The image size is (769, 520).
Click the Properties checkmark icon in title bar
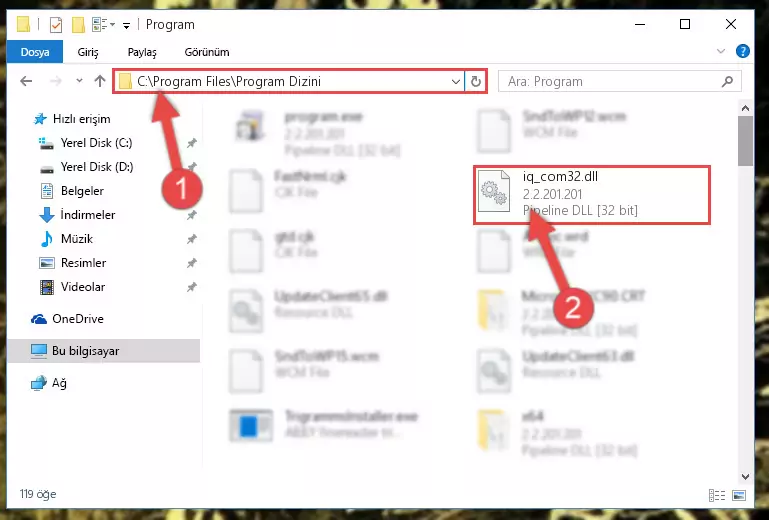56,25
